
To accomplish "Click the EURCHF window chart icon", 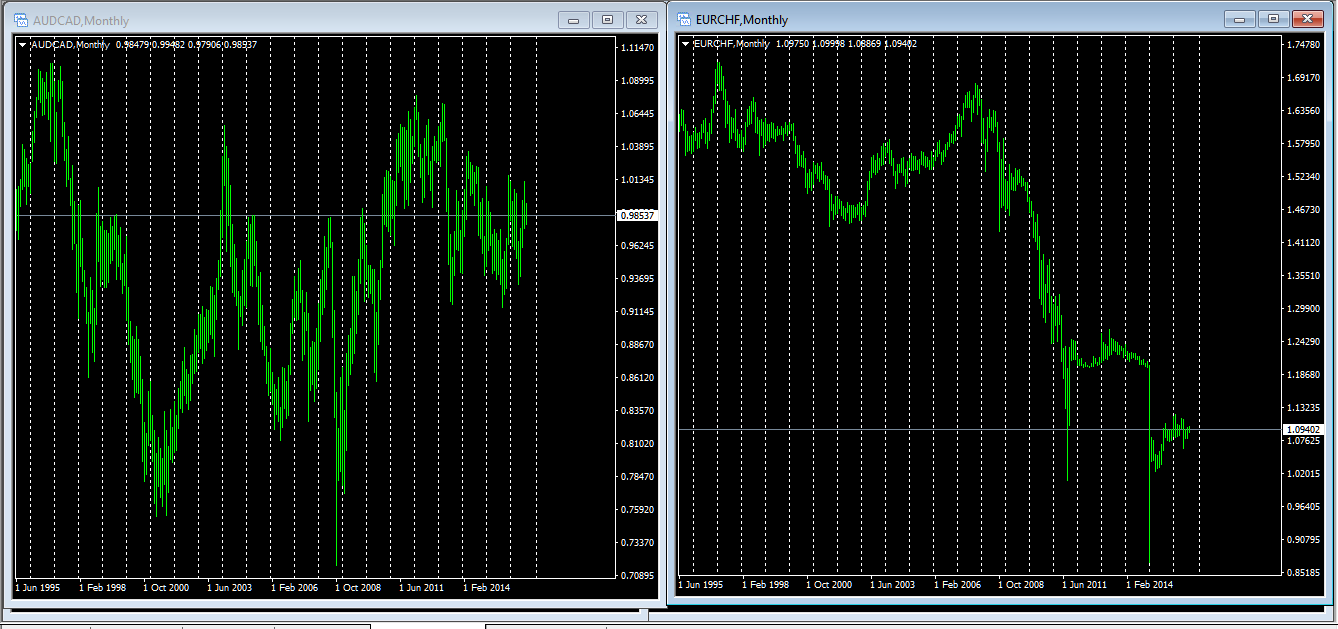I will point(684,19).
